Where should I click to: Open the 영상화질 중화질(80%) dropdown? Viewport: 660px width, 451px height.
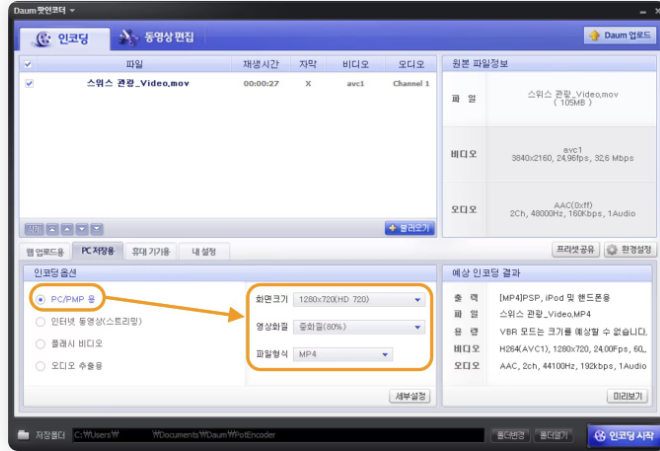coord(359,327)
